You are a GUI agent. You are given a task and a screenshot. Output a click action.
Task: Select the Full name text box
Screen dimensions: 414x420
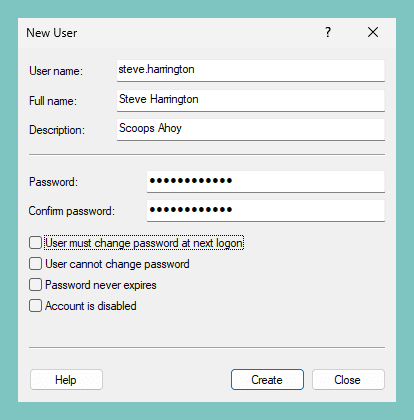[x=251, y=100]
